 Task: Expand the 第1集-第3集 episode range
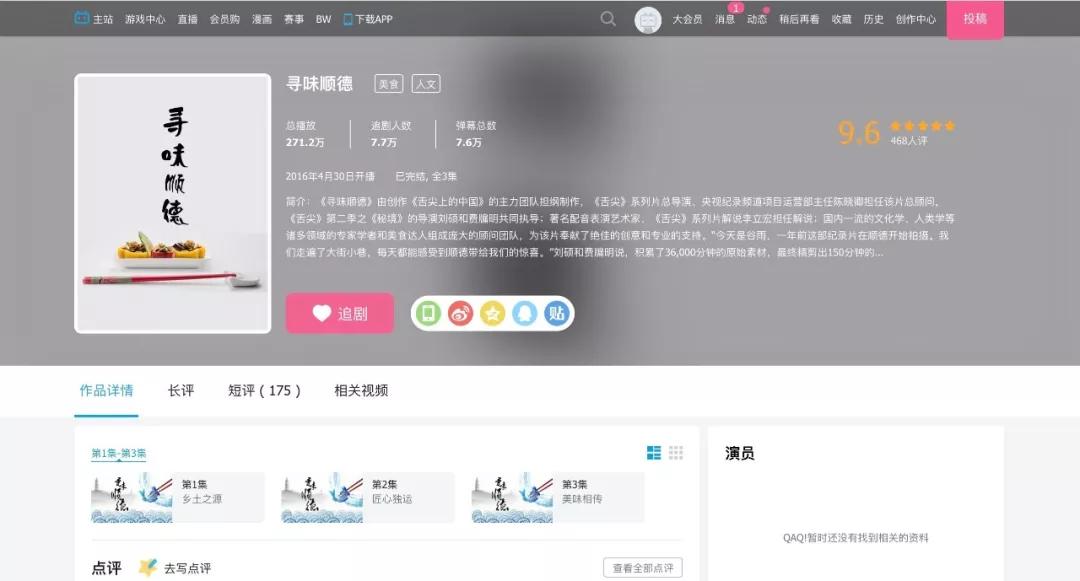(x=119, y=452)
